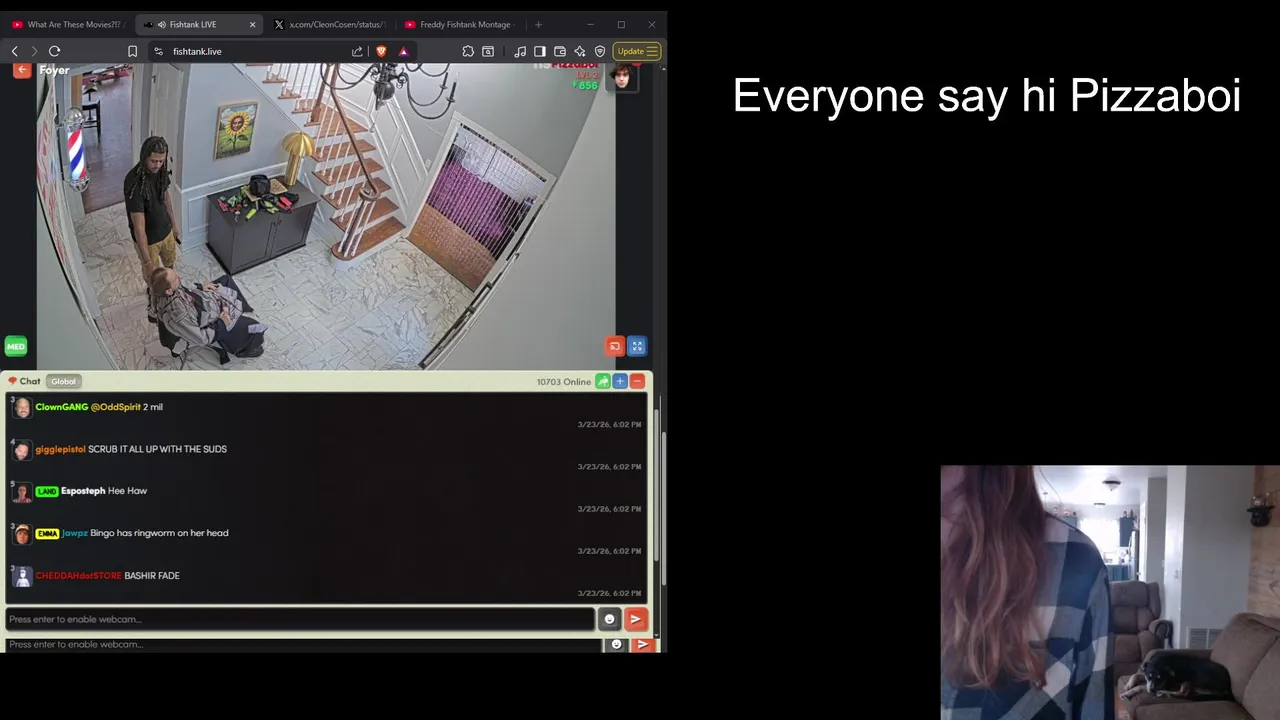Open a new tab with plus button
Viewport: 1280px width, 720px height.
(x=538, y=24)
